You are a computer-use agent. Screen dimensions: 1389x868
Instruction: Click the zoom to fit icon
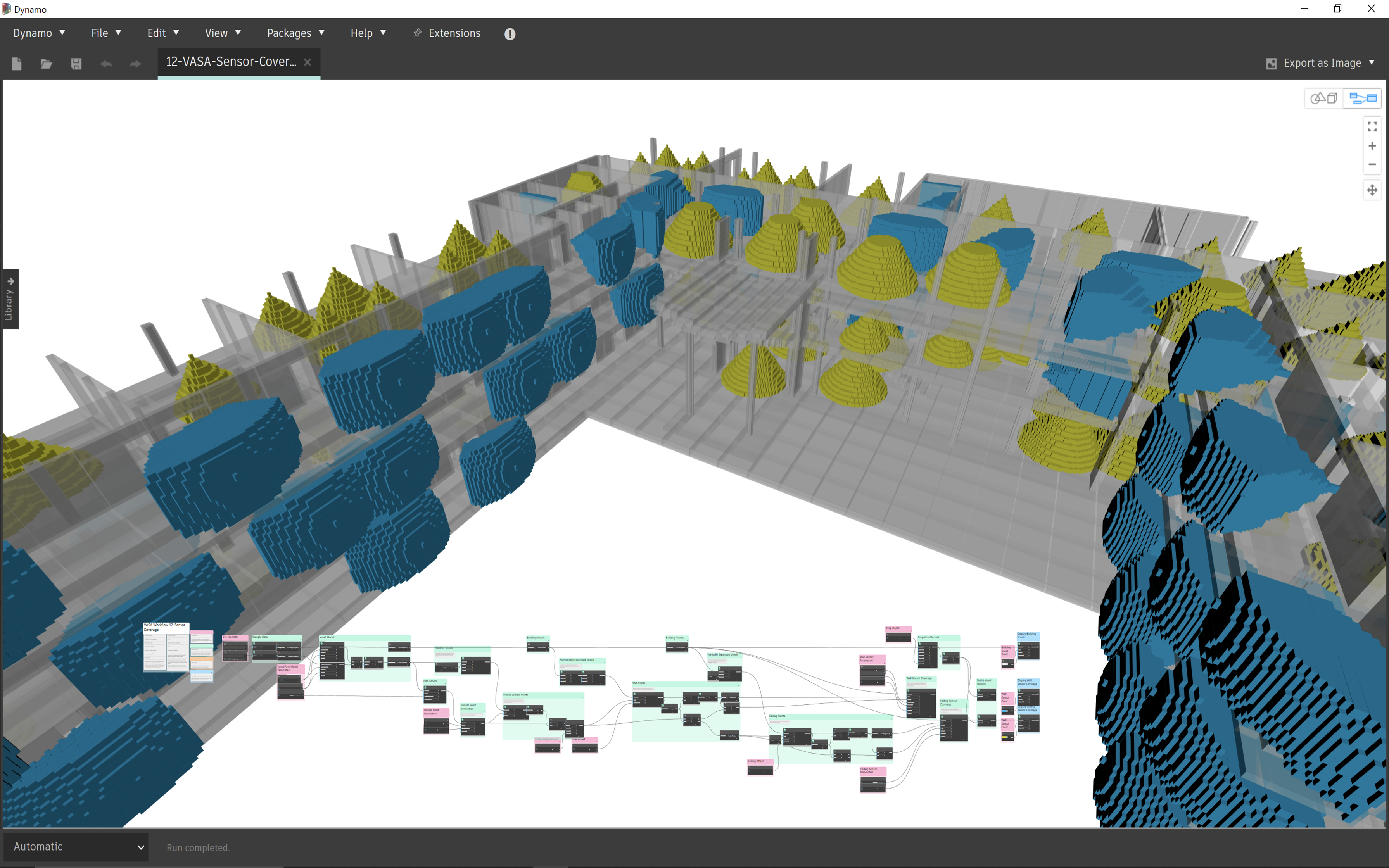pyautogui.click(x=1372, y=126)
